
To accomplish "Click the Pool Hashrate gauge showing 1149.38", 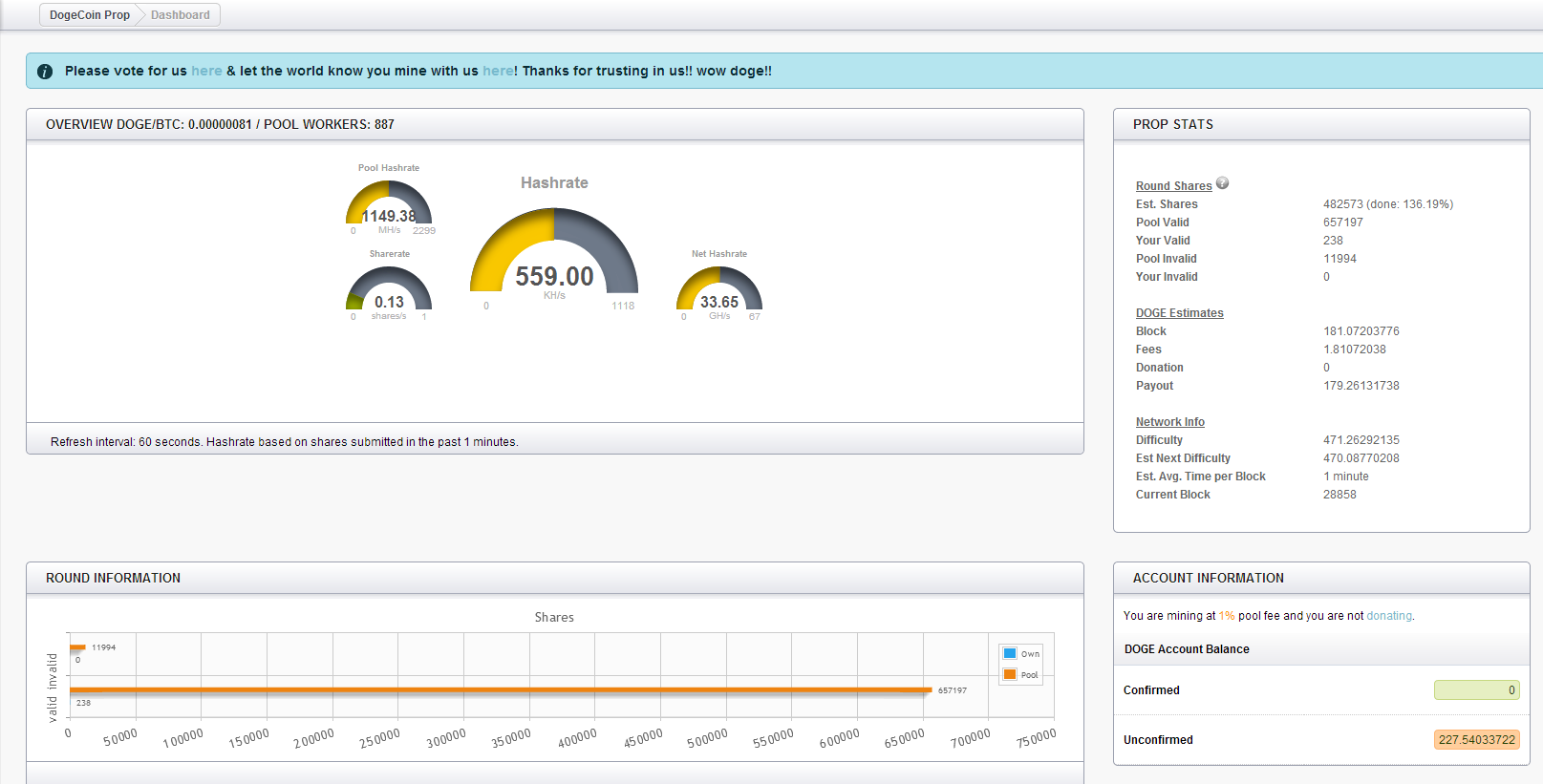I will [x=389, y=203].
